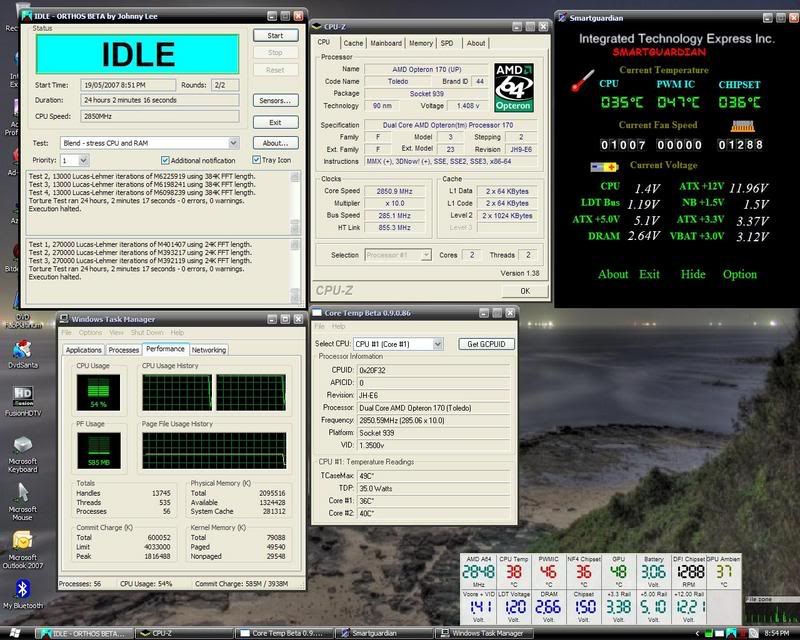
Task: Click the AMD A64 2848 MHz gadget tile
Action: pos(479,572)
